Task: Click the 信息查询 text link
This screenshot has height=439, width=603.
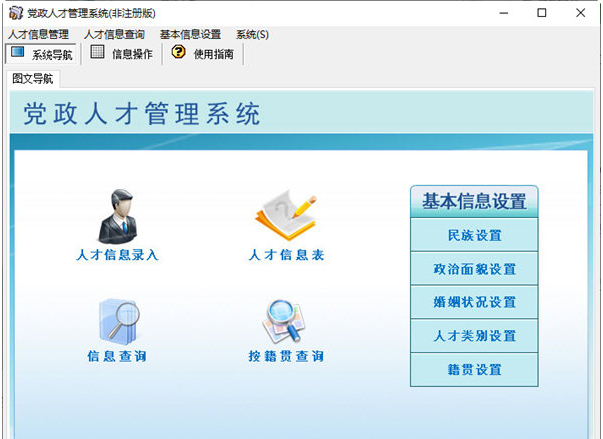Action: pos(117,356)
